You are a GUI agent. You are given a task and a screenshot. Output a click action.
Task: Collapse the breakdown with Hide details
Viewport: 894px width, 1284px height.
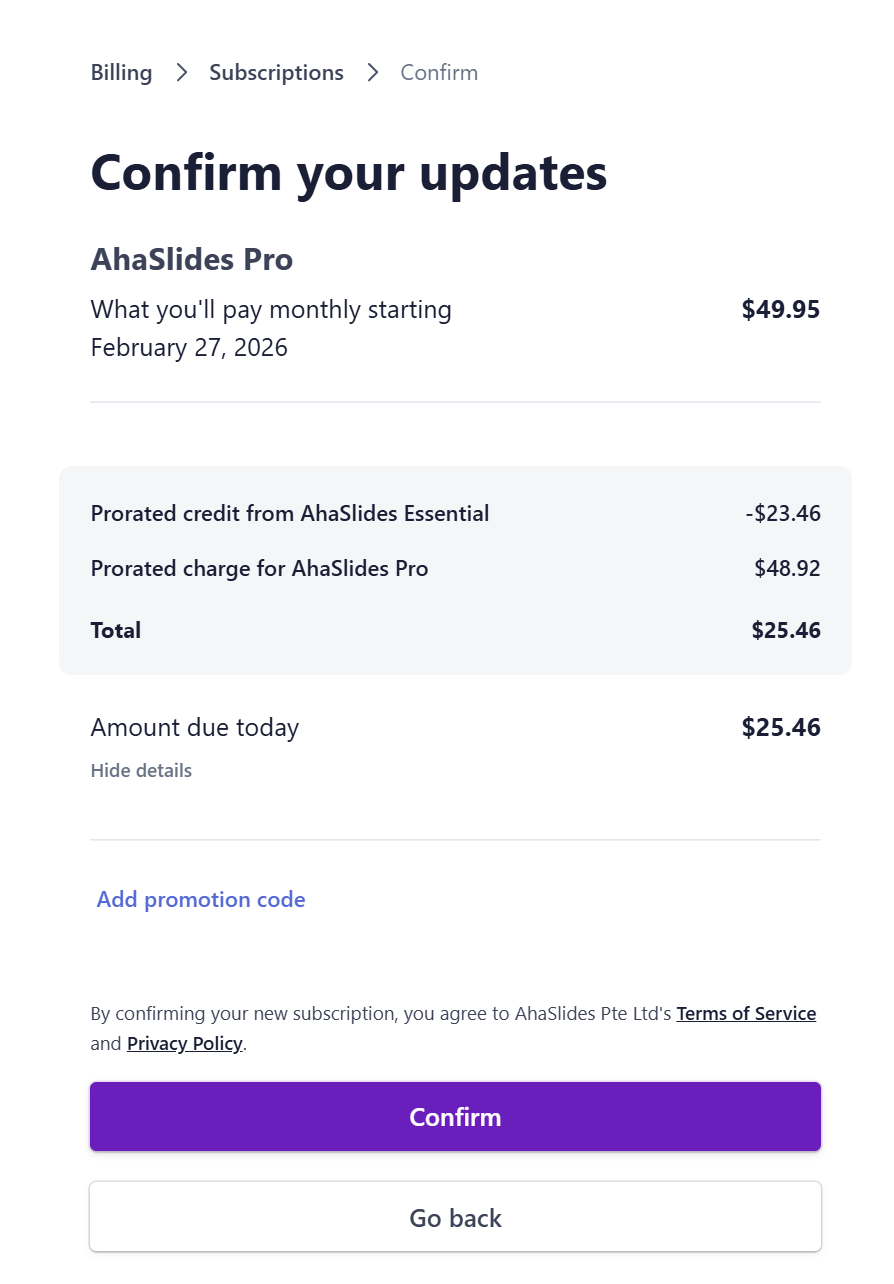pyautogui.click(x=141, y=771)
